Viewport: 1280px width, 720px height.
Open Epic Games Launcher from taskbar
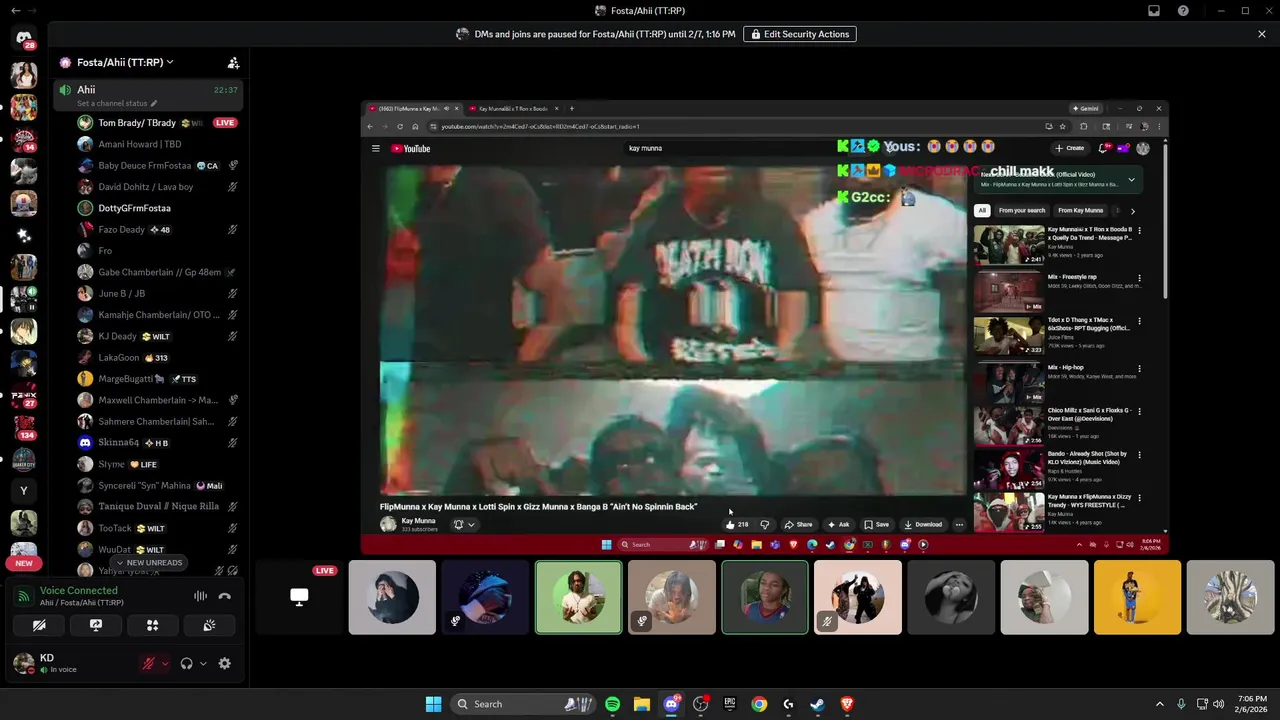[x=730, y=704]
